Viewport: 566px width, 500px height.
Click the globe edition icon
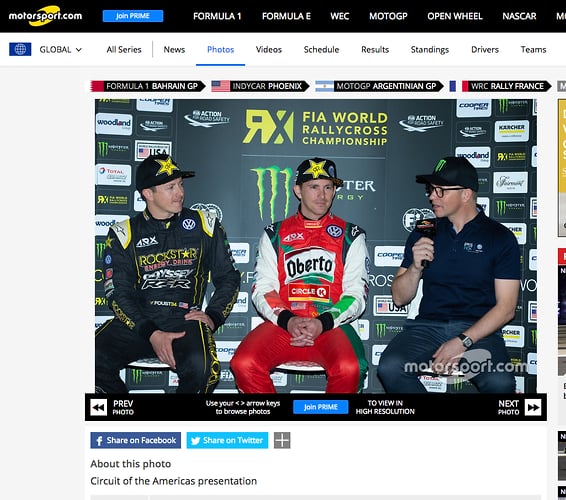tap(20, 49)
